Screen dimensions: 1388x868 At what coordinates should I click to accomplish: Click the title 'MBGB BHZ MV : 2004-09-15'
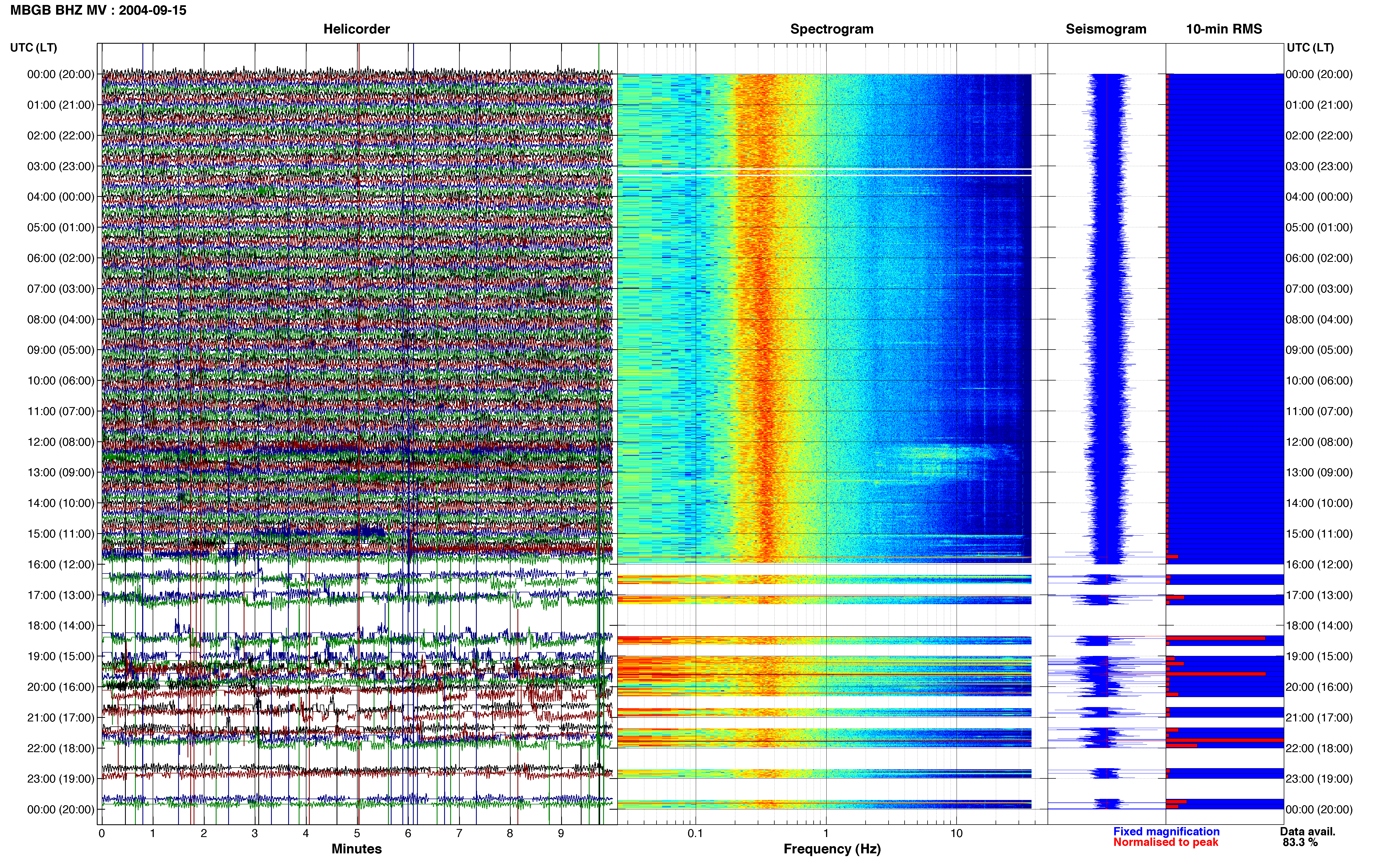click(98, 10)
